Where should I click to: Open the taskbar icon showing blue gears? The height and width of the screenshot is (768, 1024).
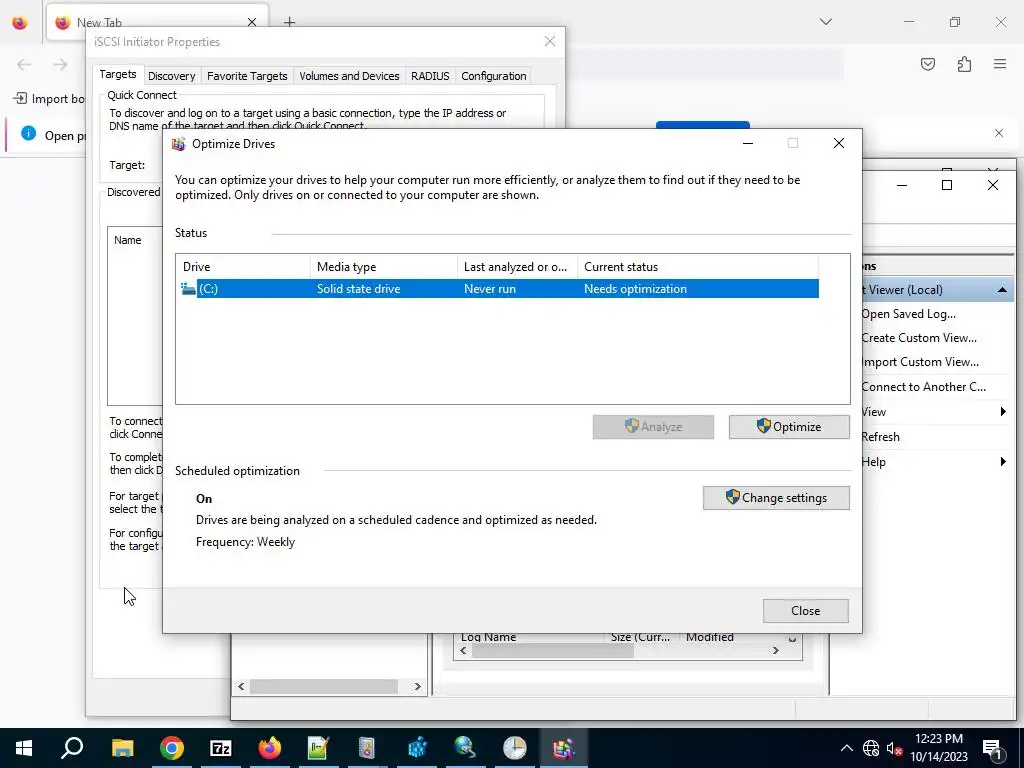coord(417,748)
